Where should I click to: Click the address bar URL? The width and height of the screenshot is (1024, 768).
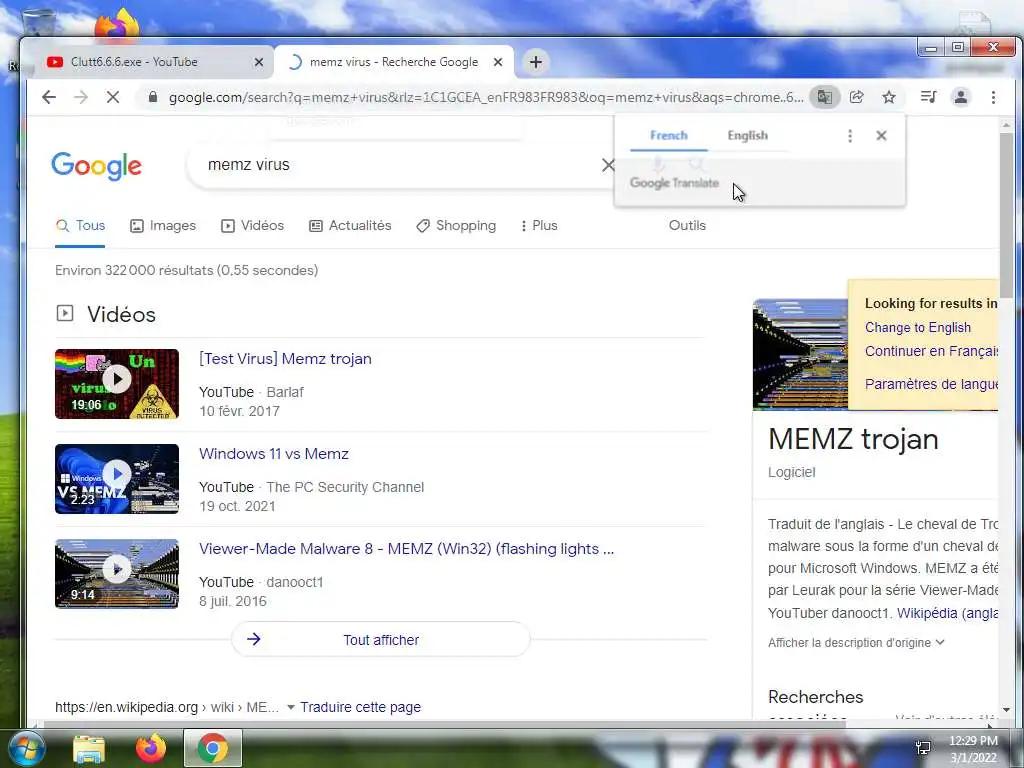pos(486,97)
